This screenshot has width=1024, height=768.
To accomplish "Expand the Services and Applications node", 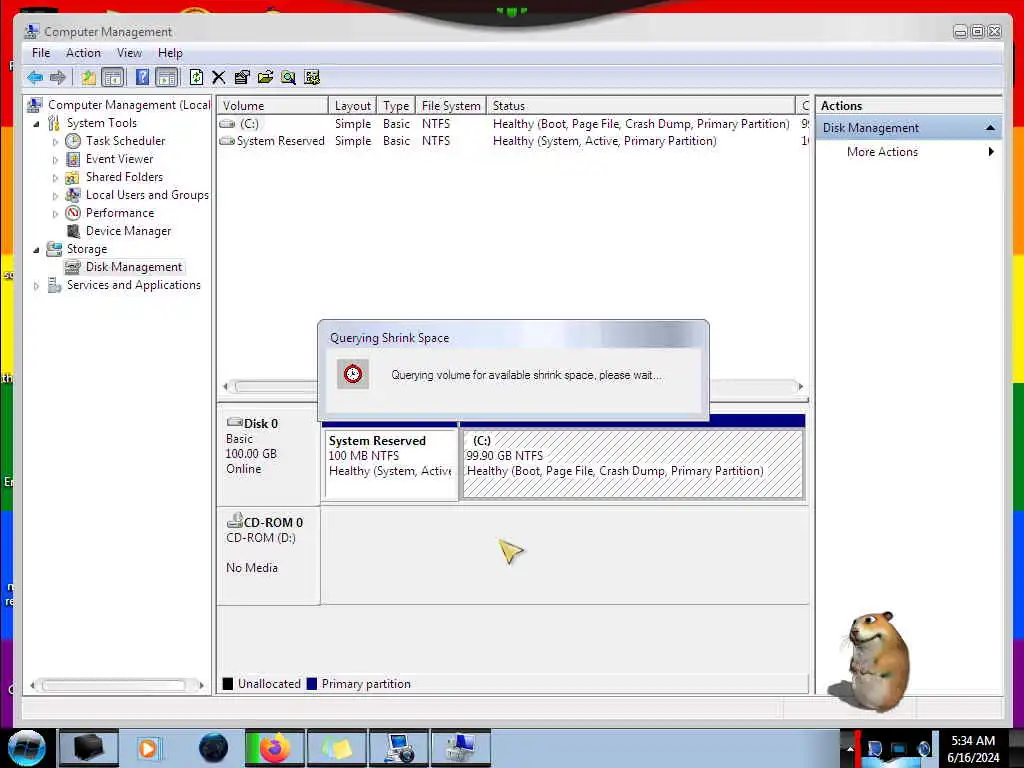I will pyautogui.click(x=37, y=285).
